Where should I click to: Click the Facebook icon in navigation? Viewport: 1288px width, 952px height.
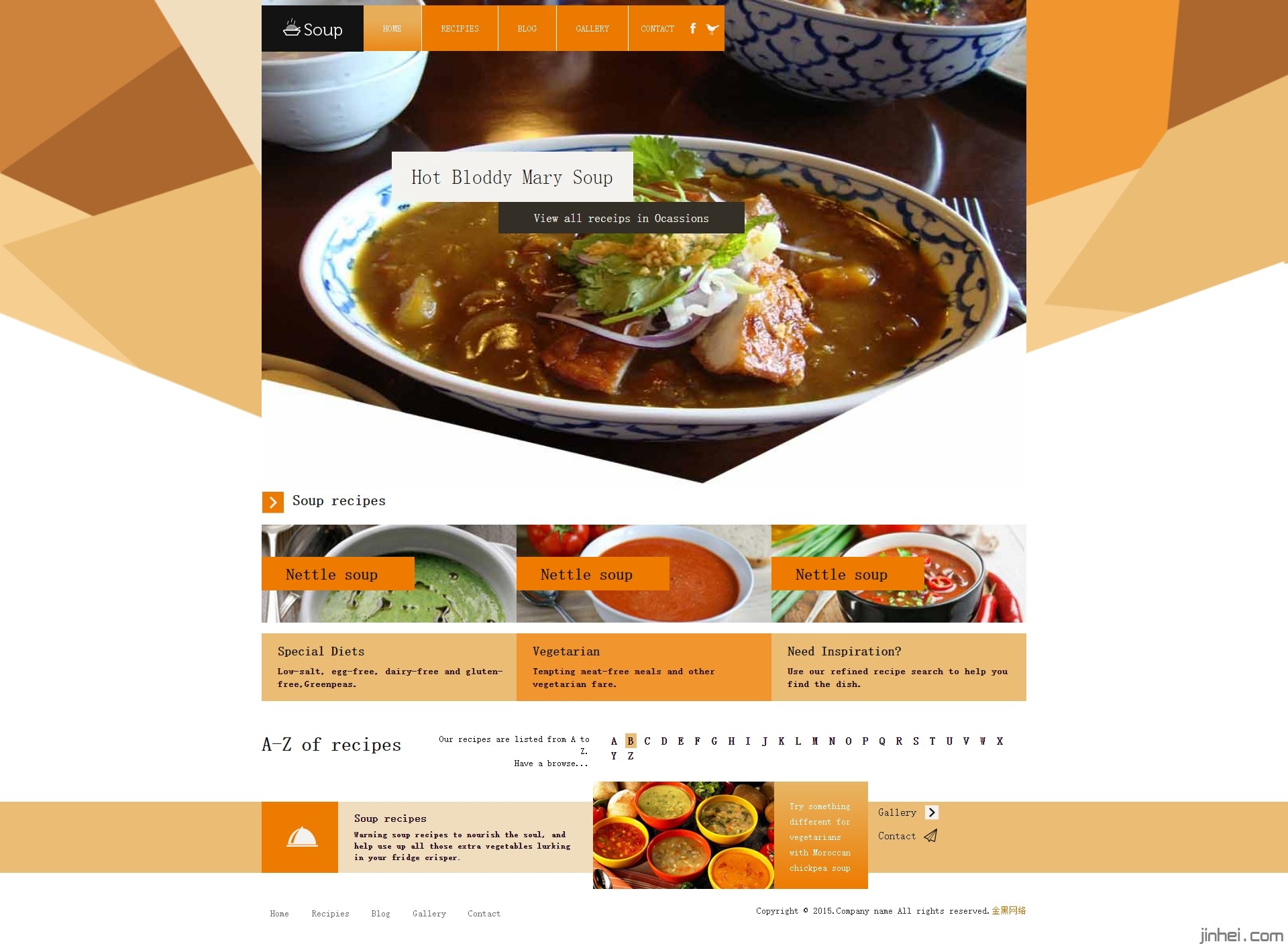pyautogui.click(x=693, y=27)
